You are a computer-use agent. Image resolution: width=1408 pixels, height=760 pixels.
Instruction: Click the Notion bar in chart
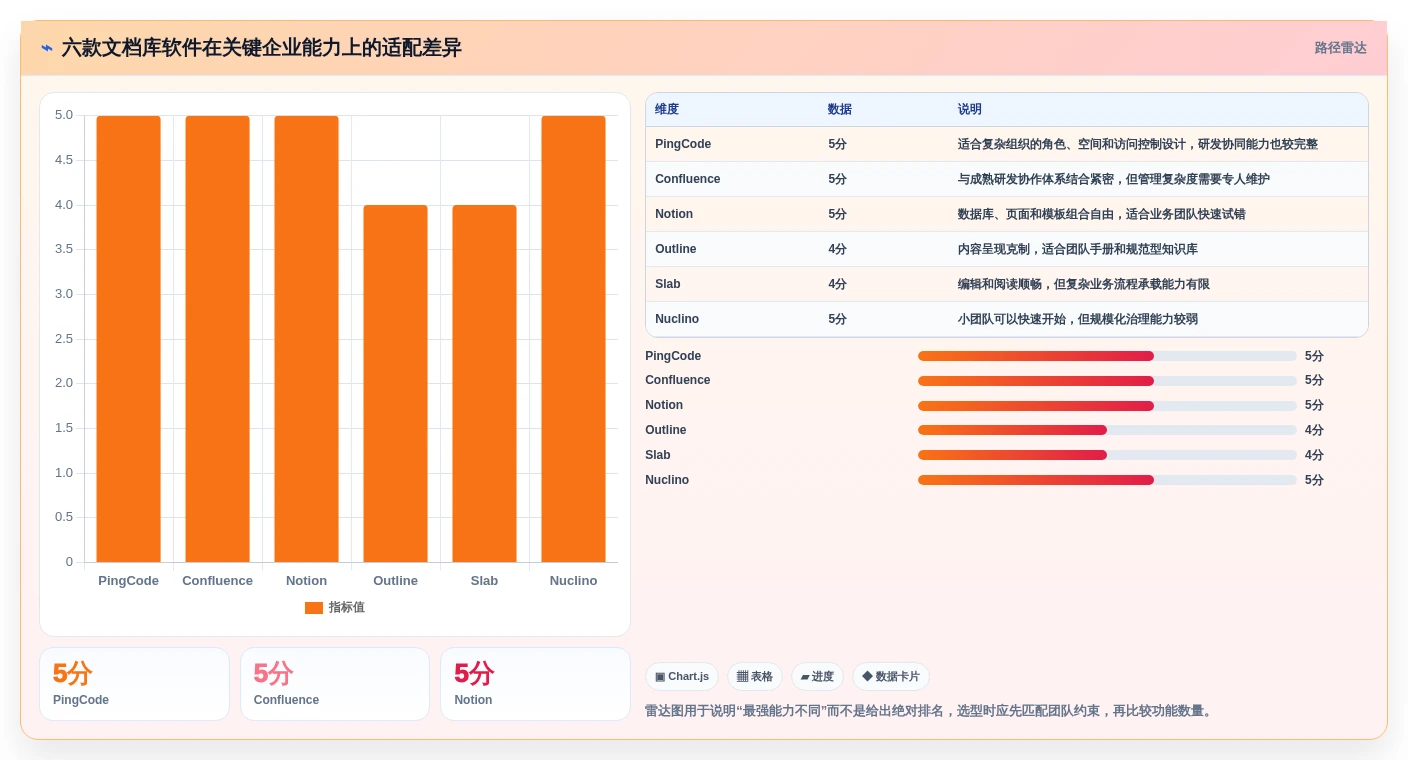pyautogui.click(x=306, y=339)
